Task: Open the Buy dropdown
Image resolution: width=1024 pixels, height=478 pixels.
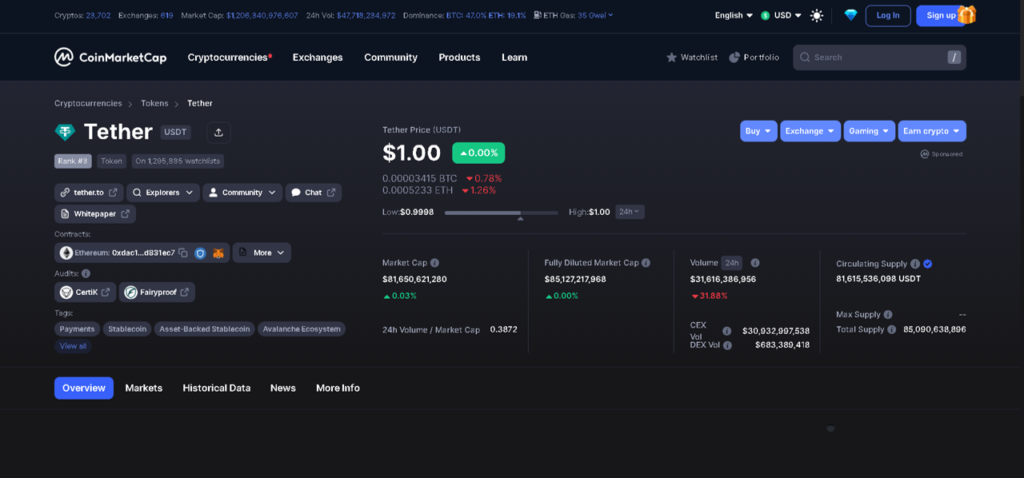Action: pyautogui.click(x=758, y=131)
